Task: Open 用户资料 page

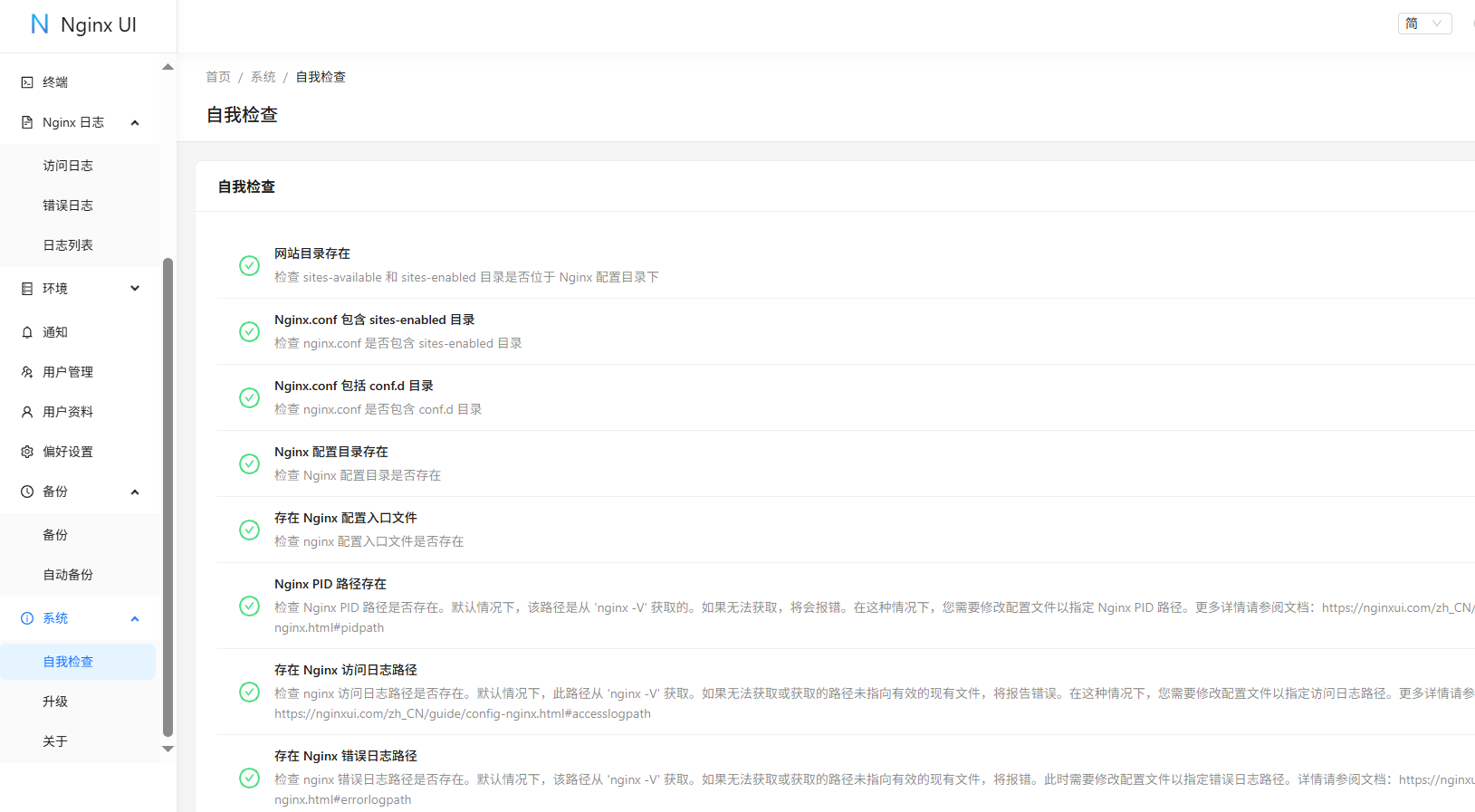Action: click(x=80, y=412)
